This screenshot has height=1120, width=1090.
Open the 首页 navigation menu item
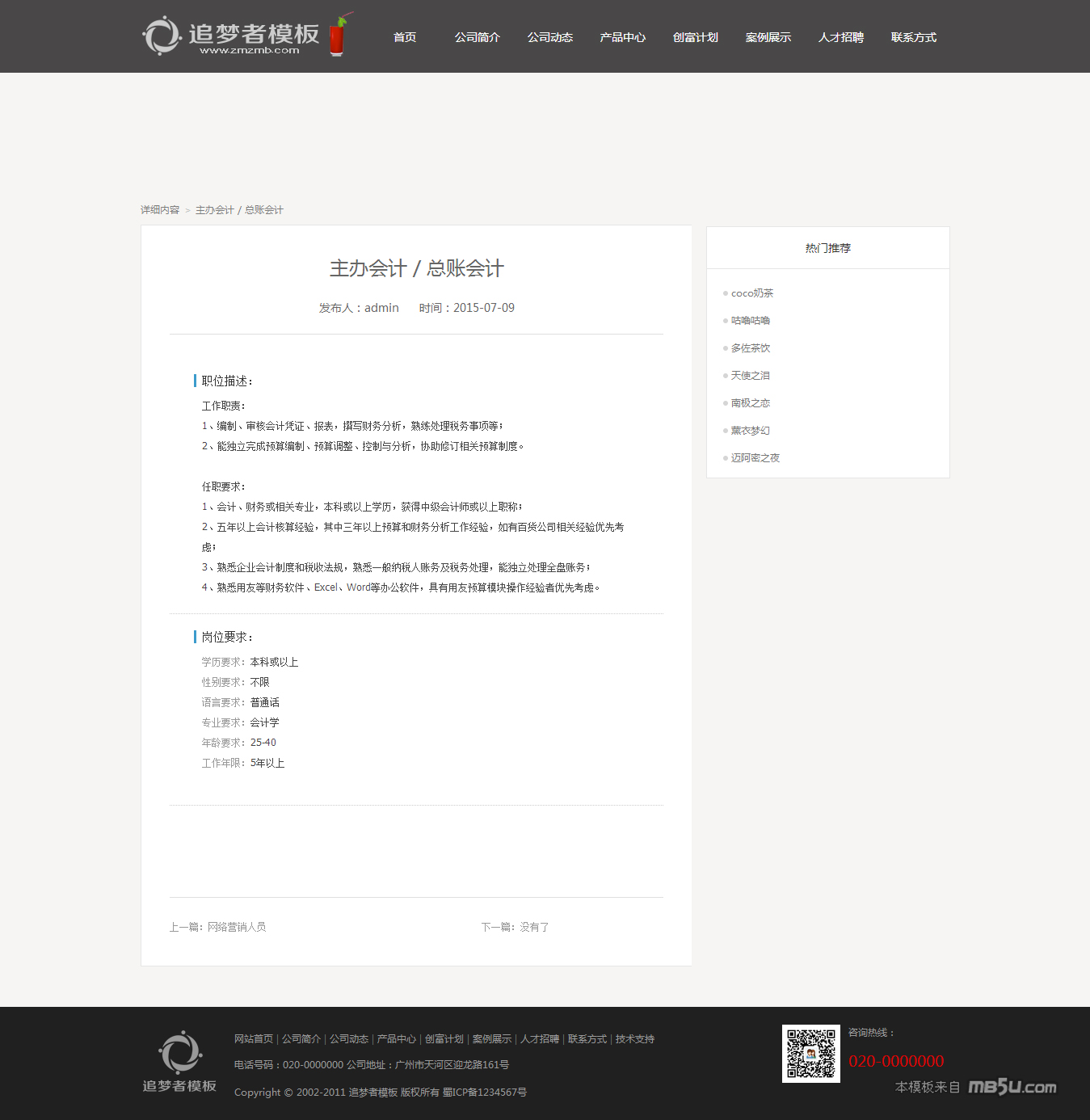(405, 37)
